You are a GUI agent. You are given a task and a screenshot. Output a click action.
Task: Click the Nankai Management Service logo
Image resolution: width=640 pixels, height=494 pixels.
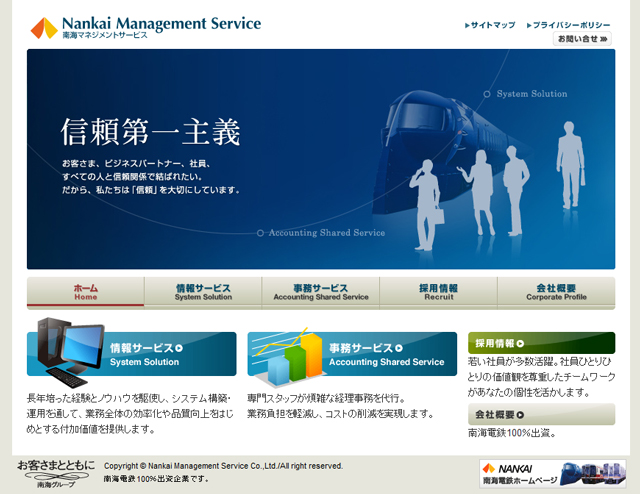146,27
